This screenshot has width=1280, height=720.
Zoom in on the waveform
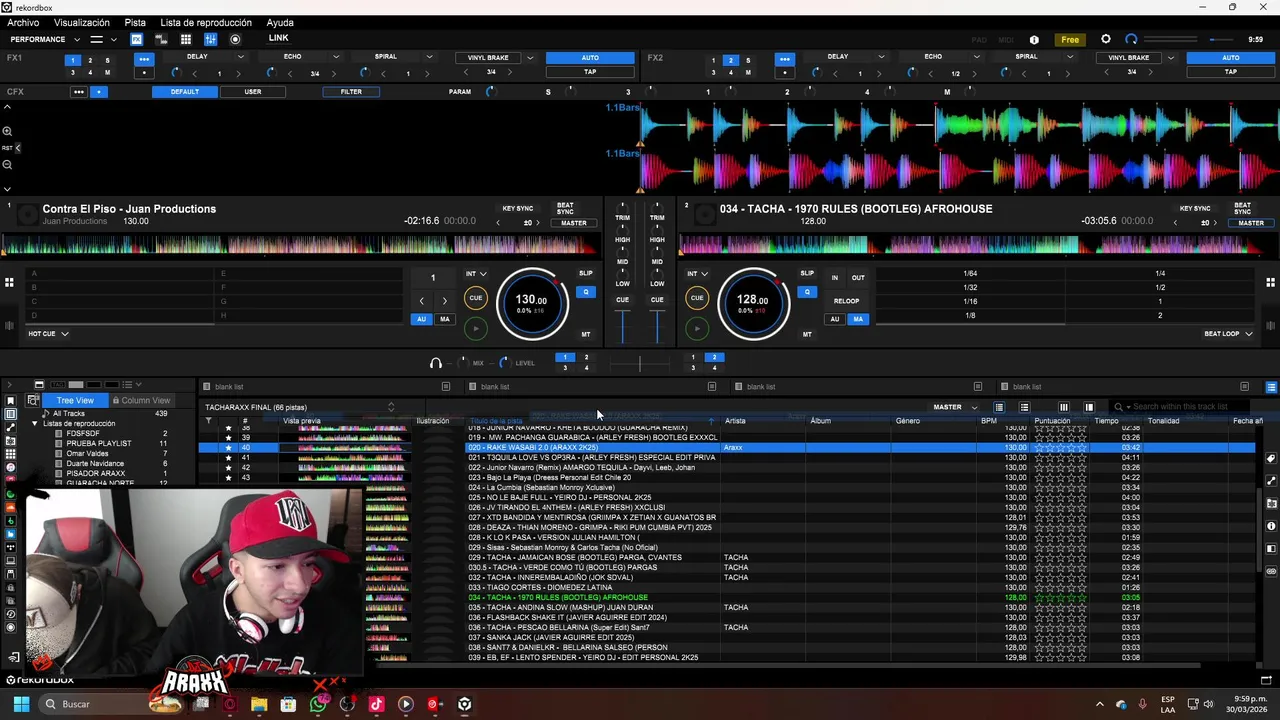click(7, 131)
